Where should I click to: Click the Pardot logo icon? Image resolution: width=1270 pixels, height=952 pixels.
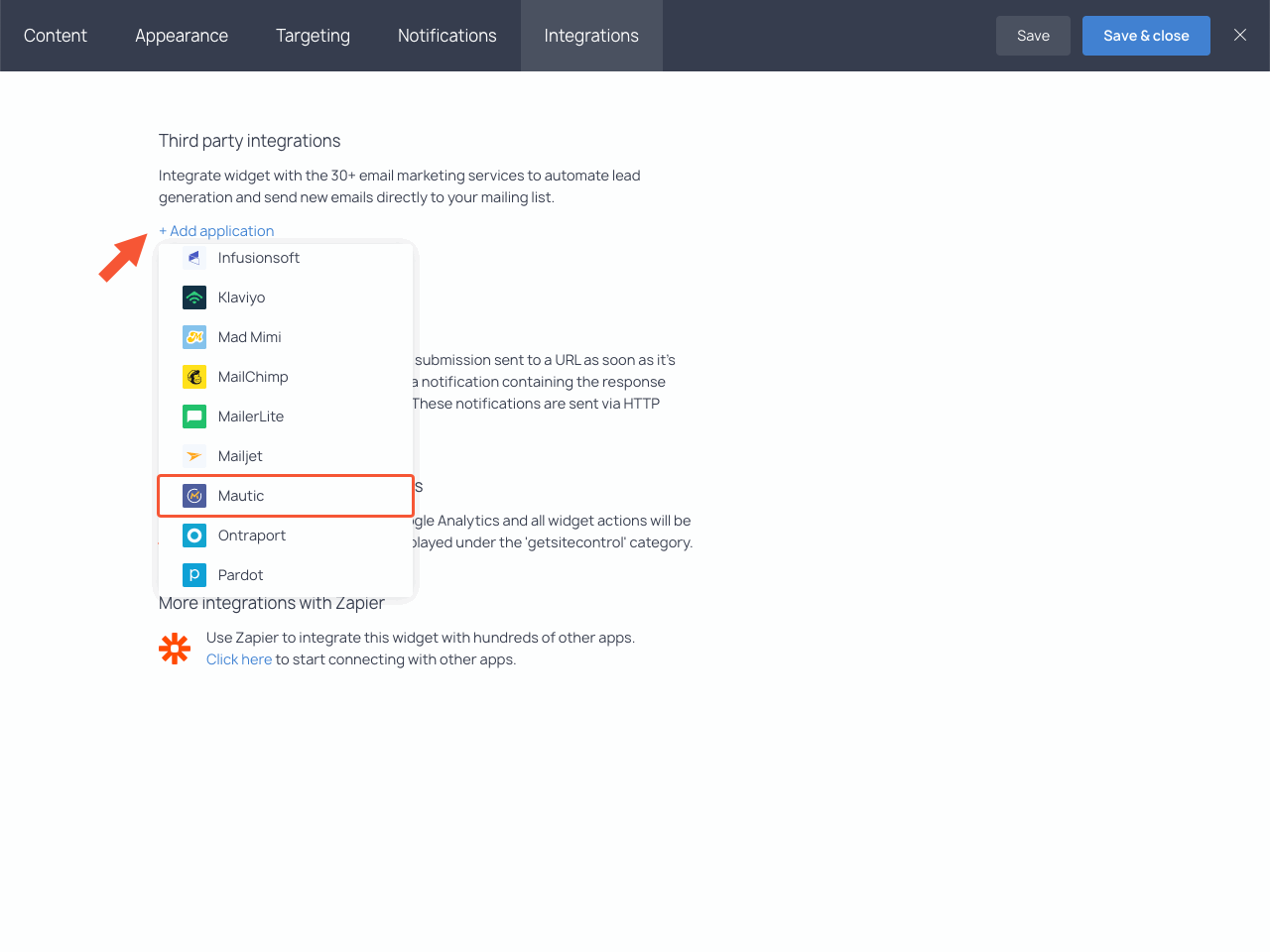194,575
